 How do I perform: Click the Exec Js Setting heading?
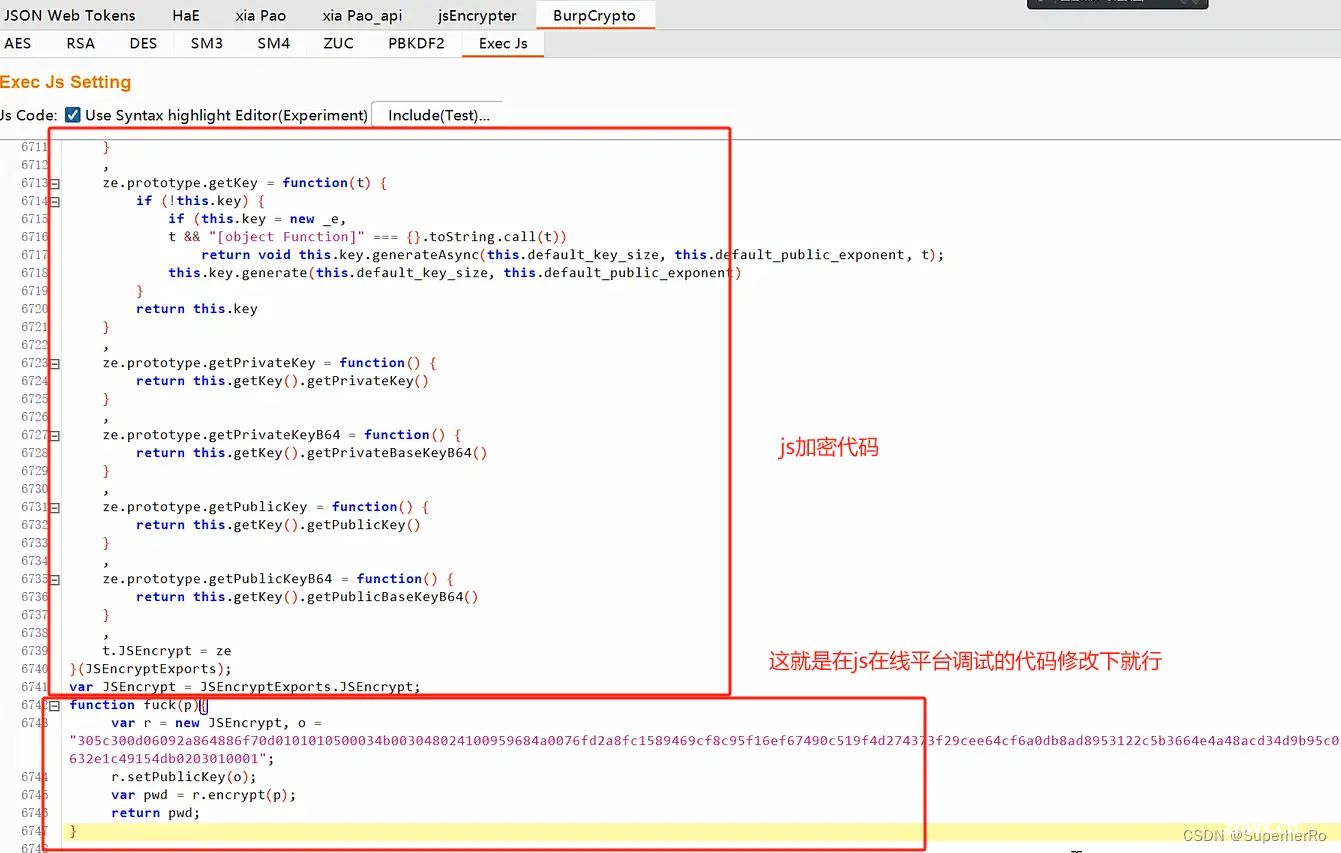click(x=66, y=82)
